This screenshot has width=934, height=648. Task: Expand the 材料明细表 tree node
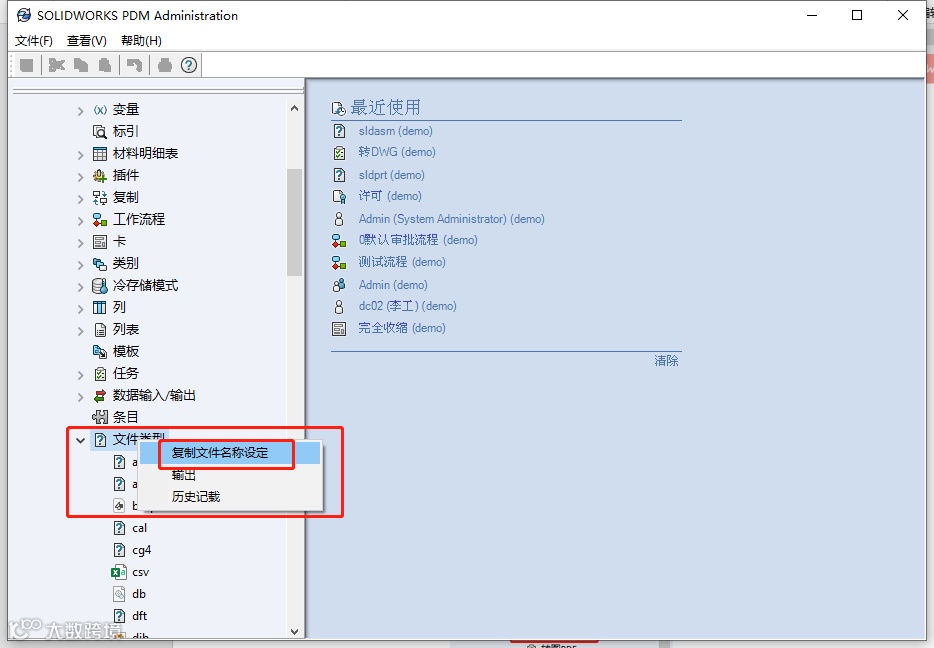point(80,155)
